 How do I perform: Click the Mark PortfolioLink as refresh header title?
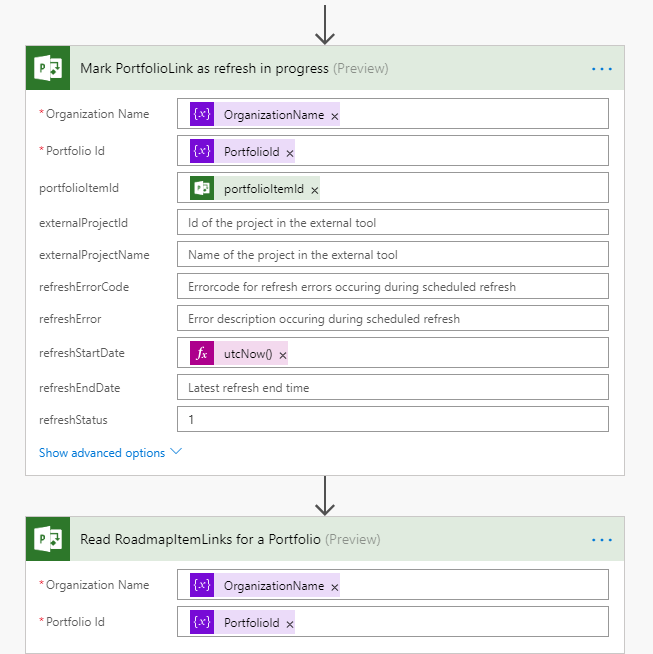tap(204, 69)
